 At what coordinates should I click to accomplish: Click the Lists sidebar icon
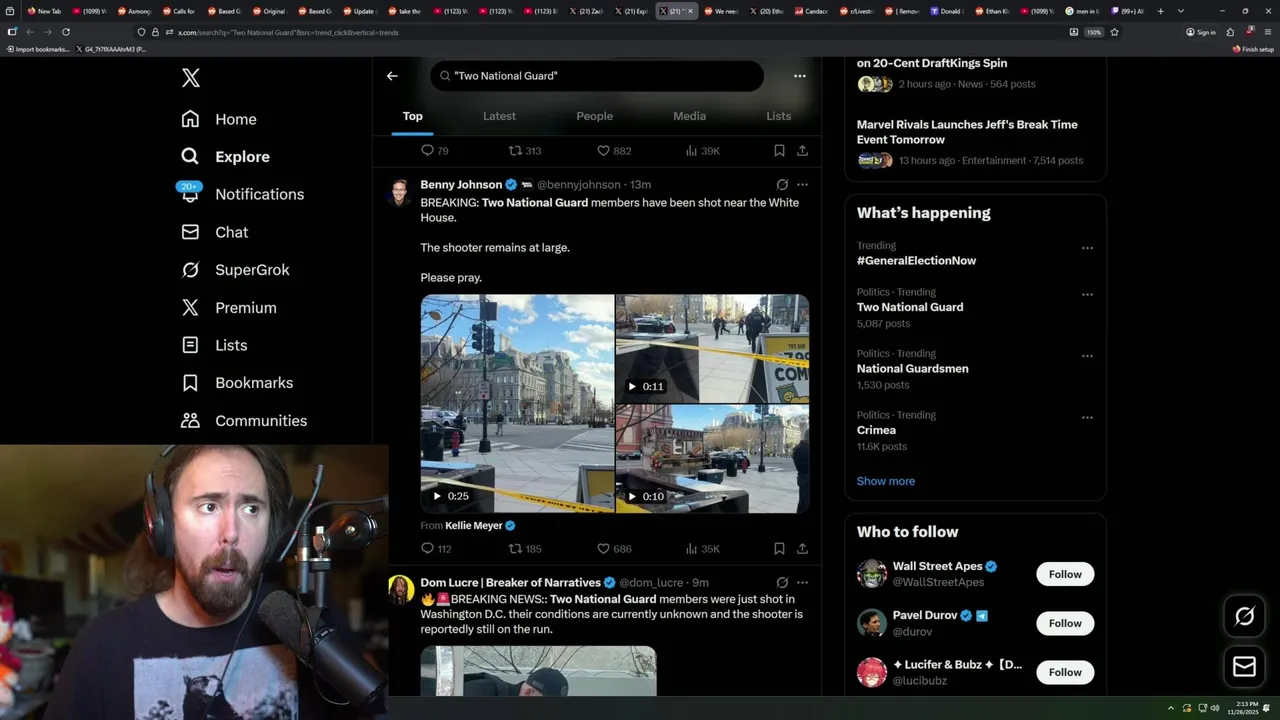[190, 345]
